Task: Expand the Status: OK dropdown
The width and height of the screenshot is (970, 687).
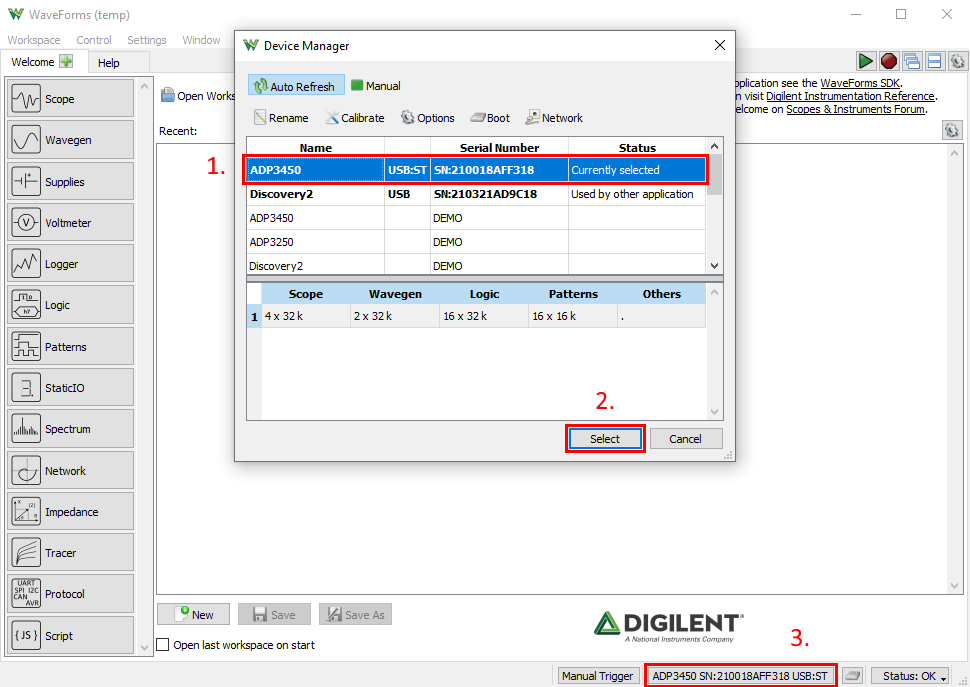Action: point(910,676)
